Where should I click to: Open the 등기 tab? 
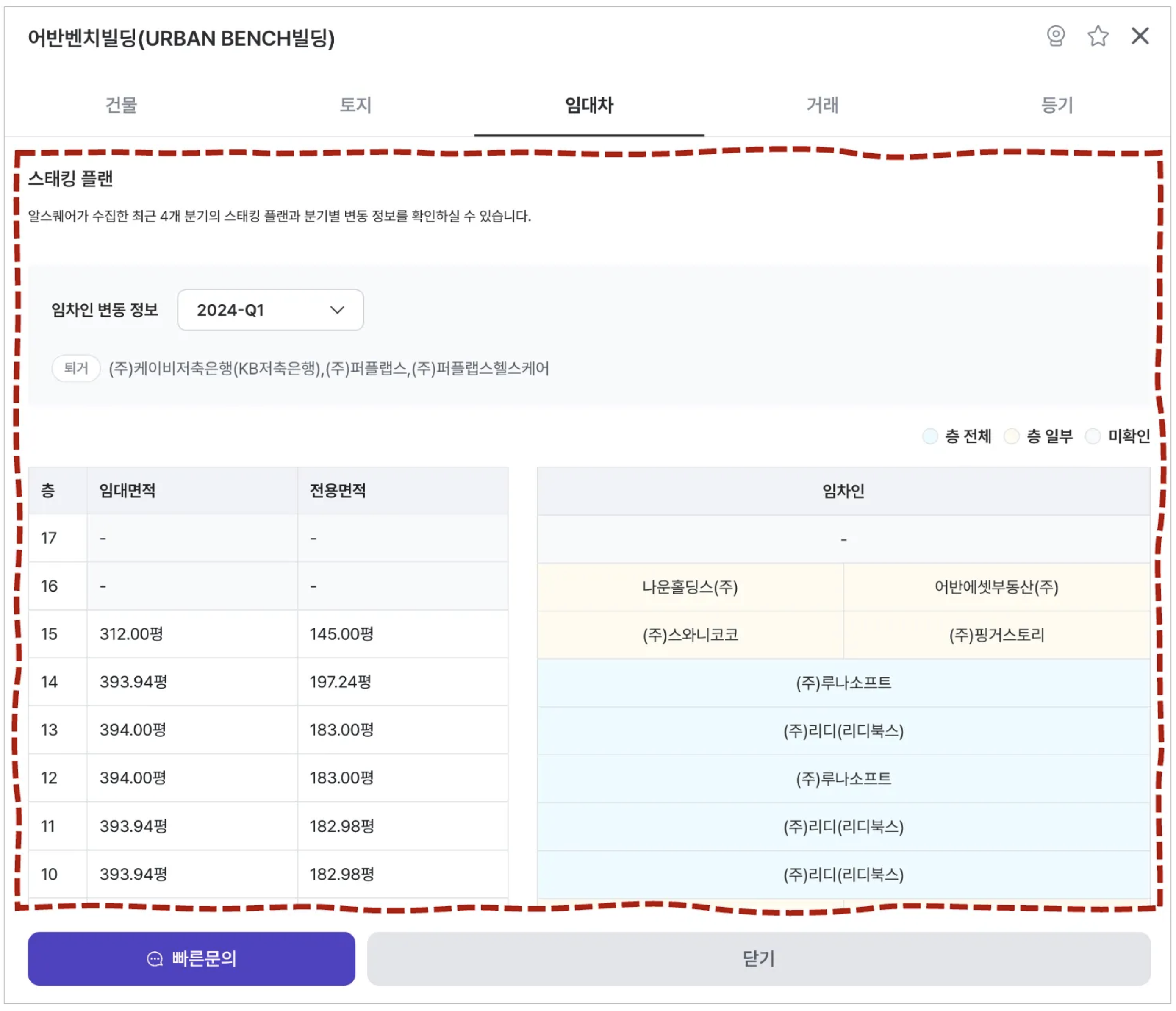point(1056,105)
